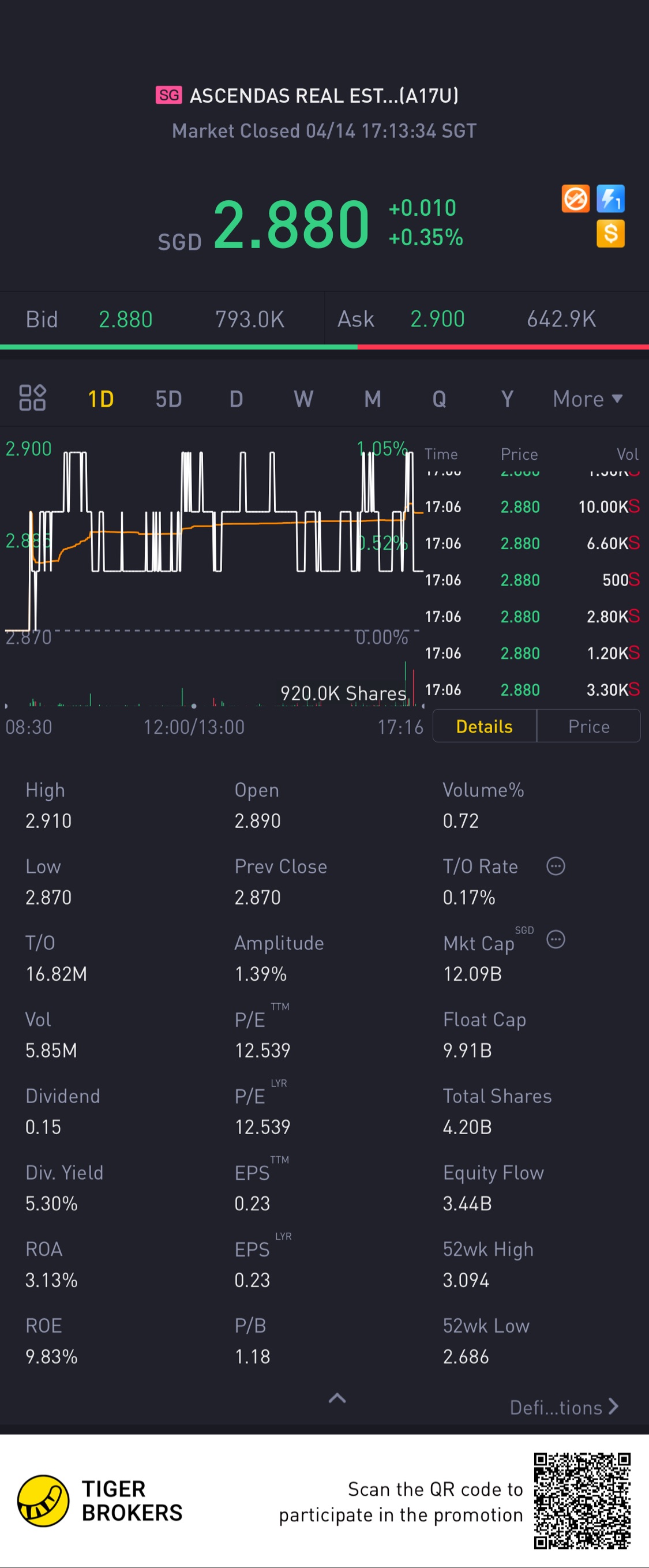Open Mkt Cap info bubble icon
649x1568 pixels.
[x=555, y=940]
